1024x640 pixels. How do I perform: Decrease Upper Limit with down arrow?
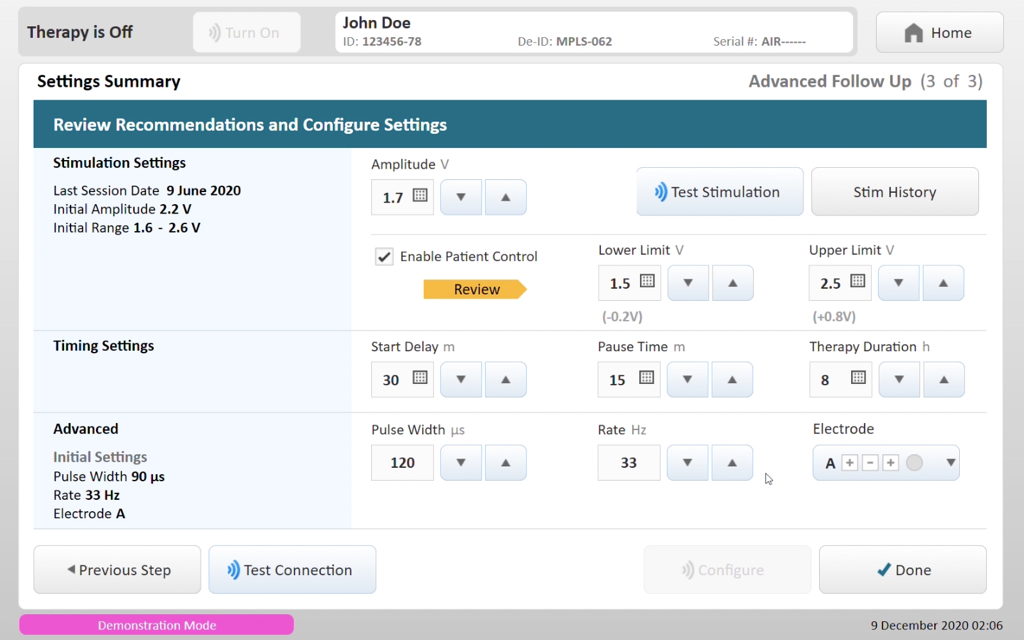pos(899,283)
